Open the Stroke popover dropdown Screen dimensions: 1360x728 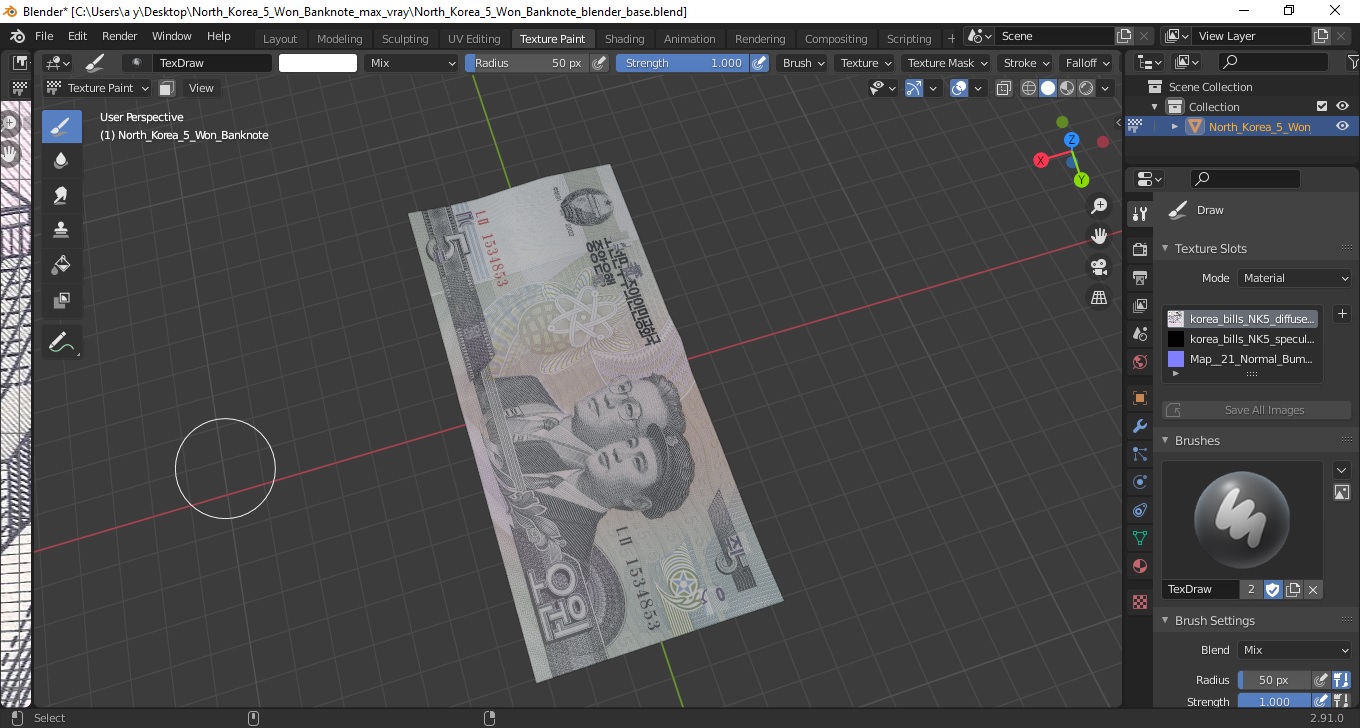point(1026,63)
